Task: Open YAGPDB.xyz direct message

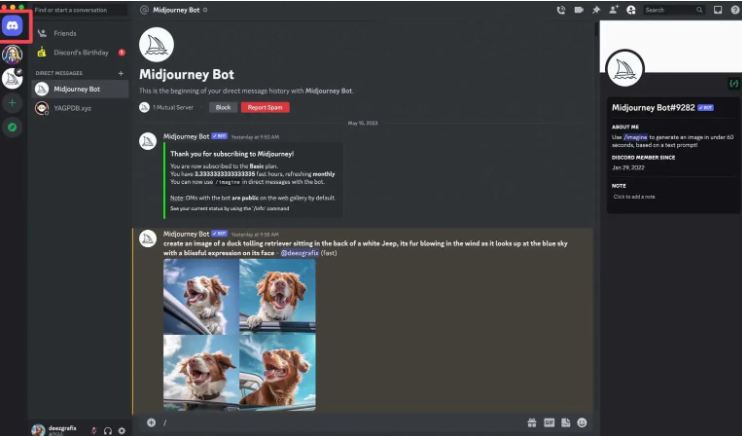Action: point(72,108)
